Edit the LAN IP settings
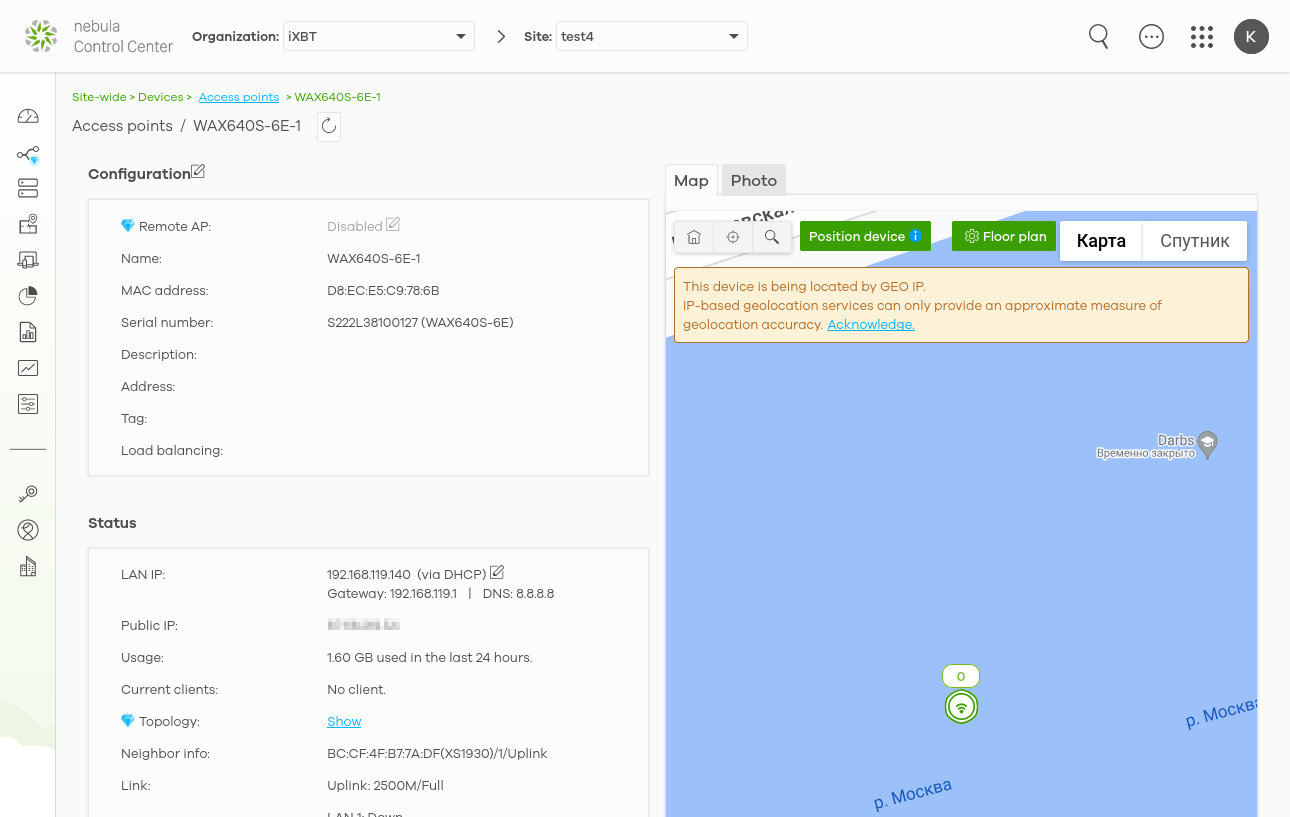This screenshot has height=817, width=1290. point(497,573)
